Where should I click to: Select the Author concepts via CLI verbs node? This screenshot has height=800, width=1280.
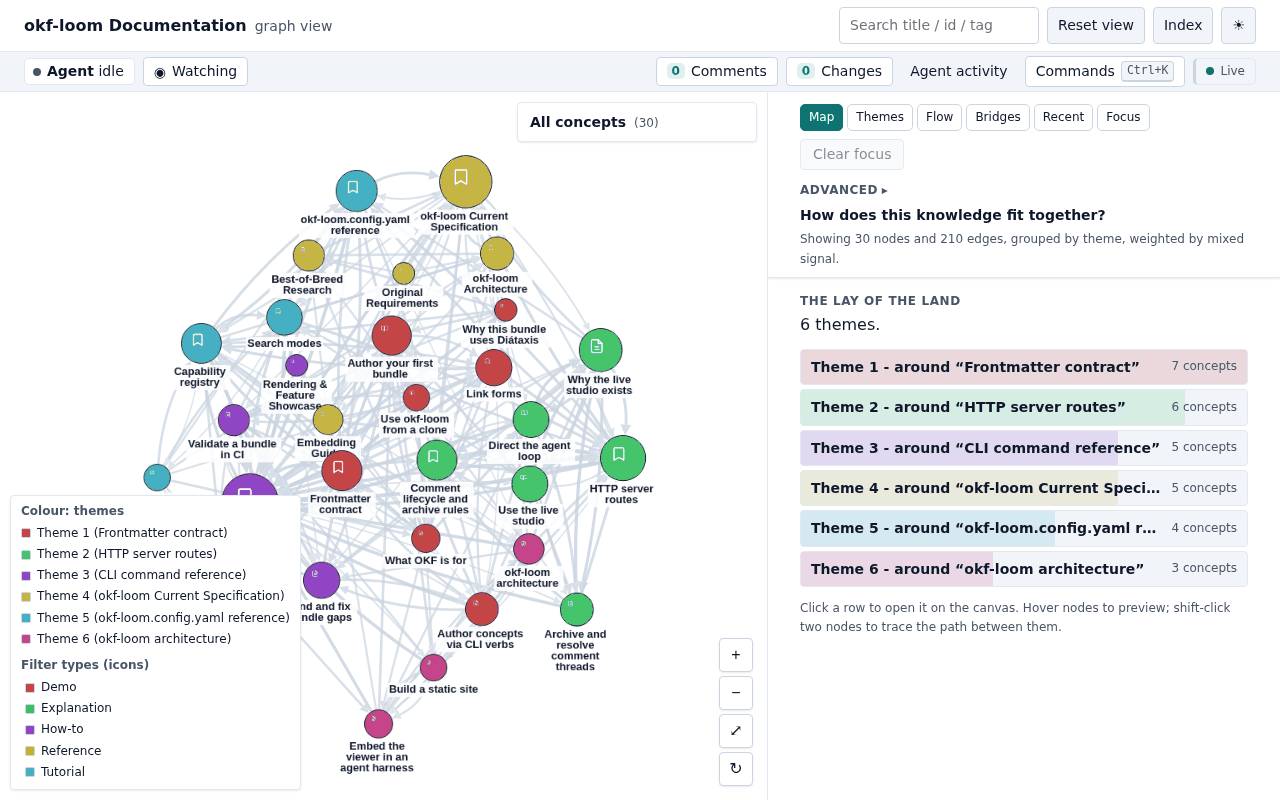pos(481,609)
